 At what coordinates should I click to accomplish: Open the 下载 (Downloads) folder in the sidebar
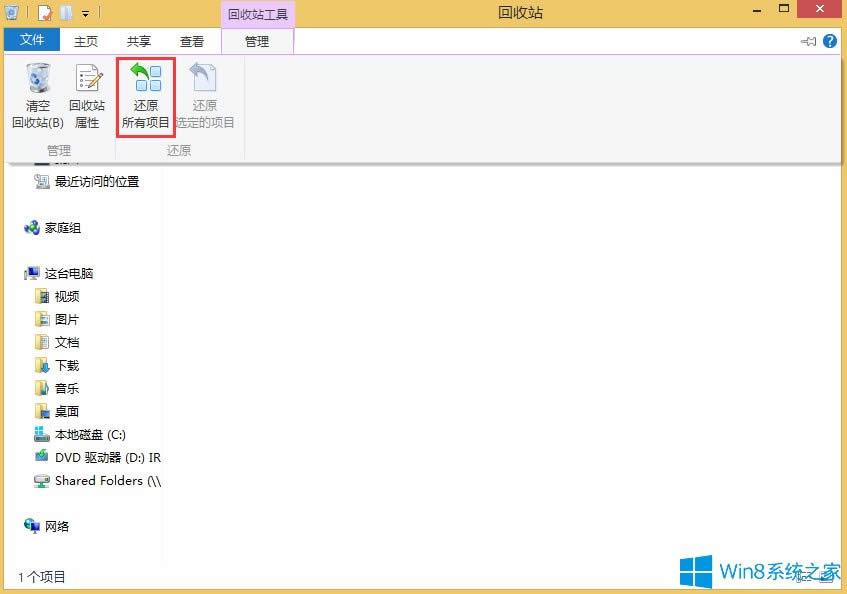click(x=66, y=366)
